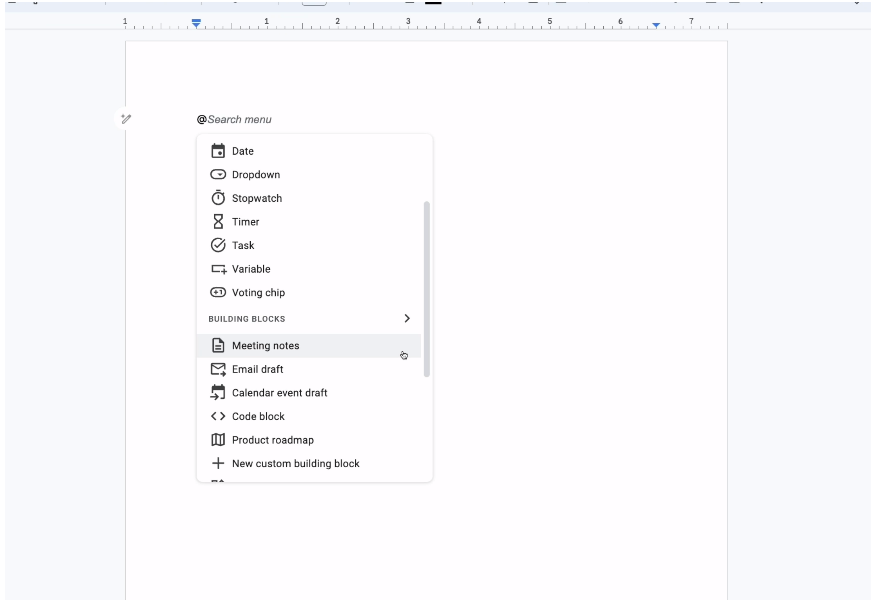Click the Variable icon

(218, 269)
